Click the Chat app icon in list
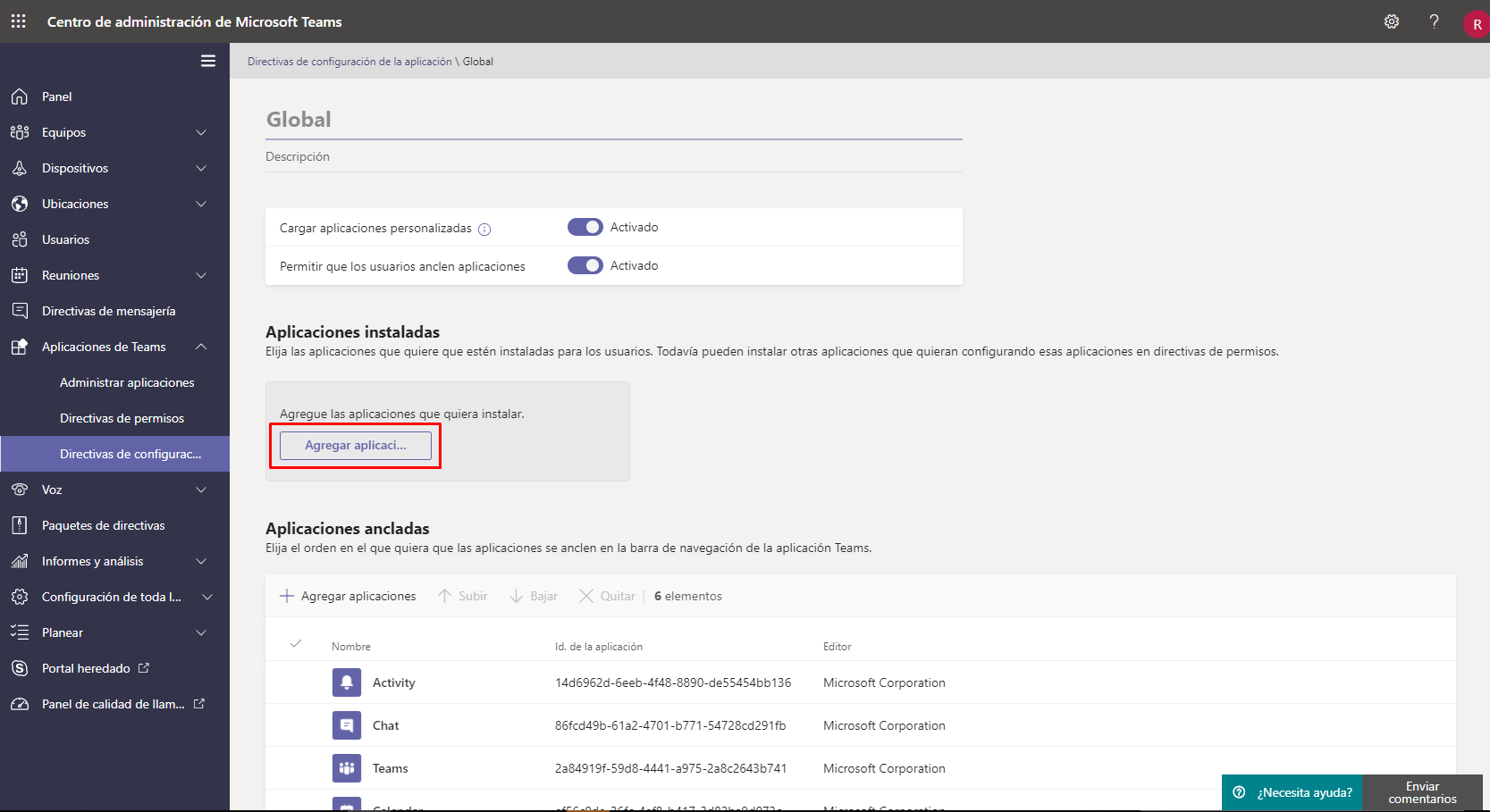The height and width of the screenshot is (812, 1490). 347,725
